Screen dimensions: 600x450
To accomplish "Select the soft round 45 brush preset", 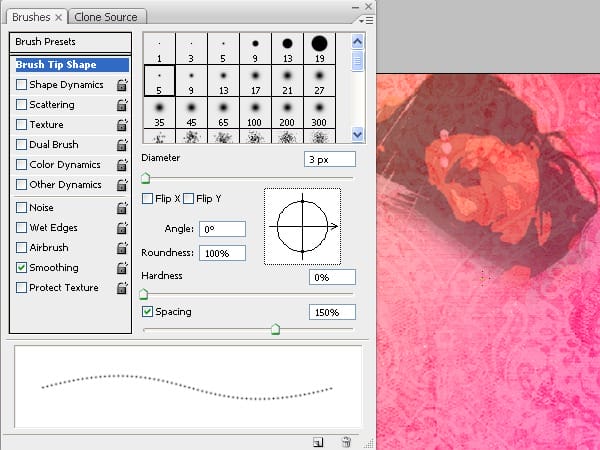I will (x=191, y=113).
